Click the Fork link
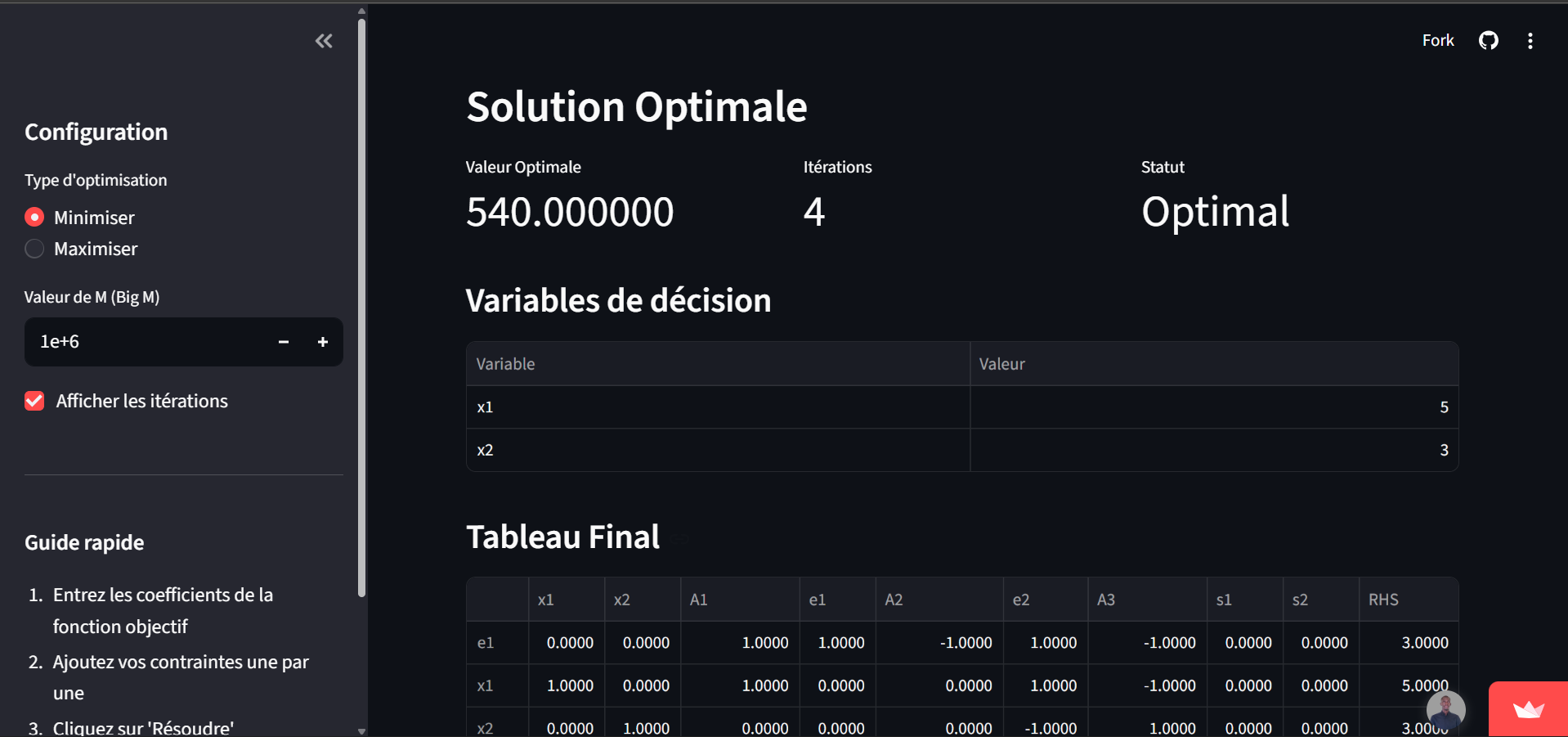This screenshot has height=737, width=1568. (x=1437, y=41)
